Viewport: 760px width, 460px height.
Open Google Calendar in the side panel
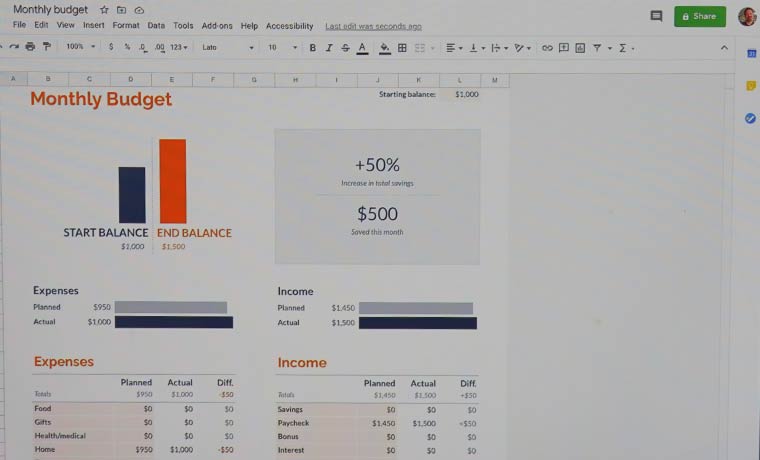751,54
